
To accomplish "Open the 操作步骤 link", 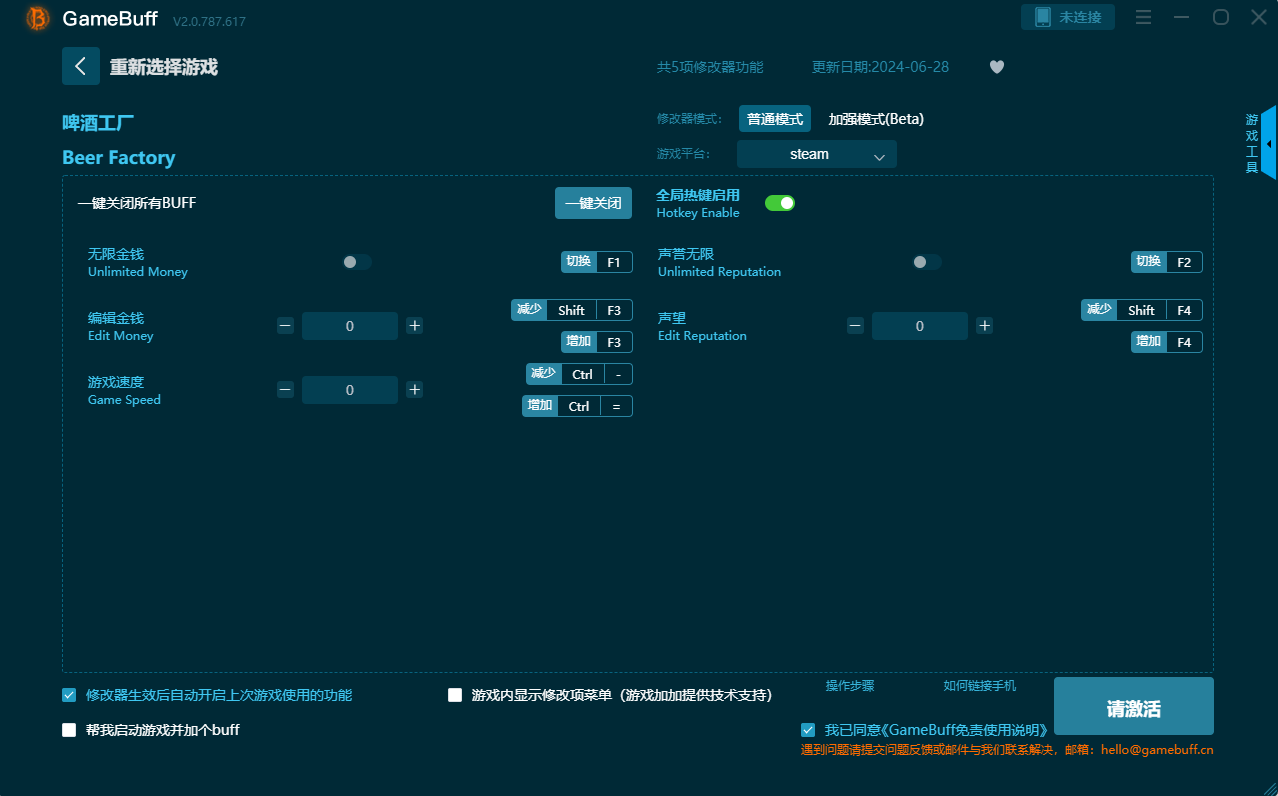I will point(850,686).
